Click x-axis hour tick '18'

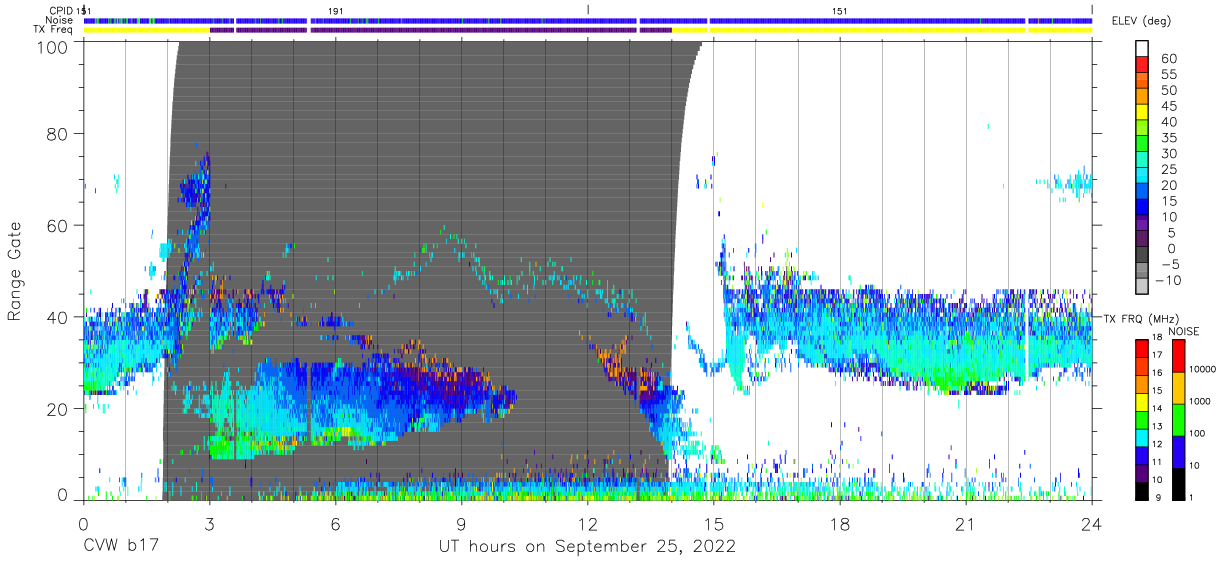[840, 523]
